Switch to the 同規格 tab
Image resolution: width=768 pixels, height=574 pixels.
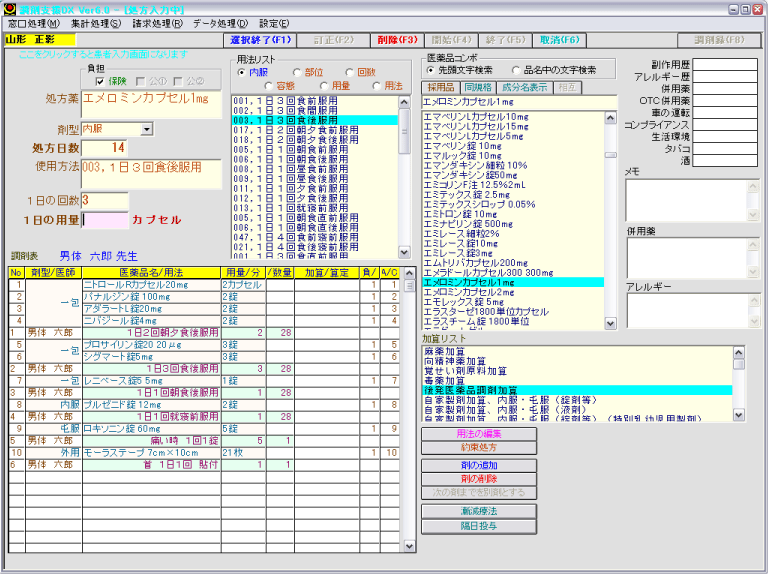pyautogui.click(x=478, y=88)
